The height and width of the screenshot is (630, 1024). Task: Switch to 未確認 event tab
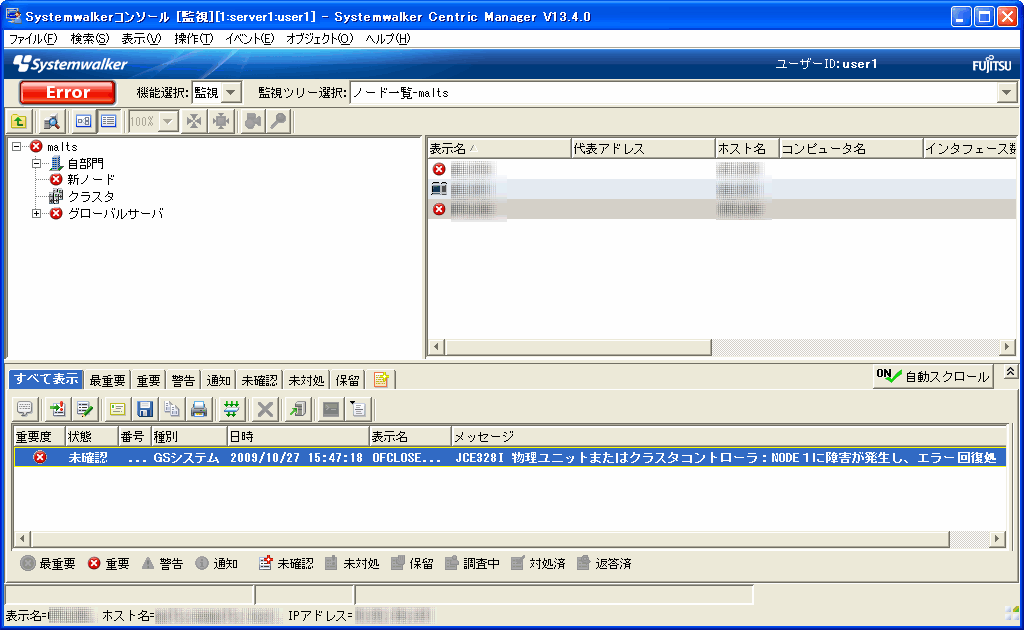click(259, 380)
